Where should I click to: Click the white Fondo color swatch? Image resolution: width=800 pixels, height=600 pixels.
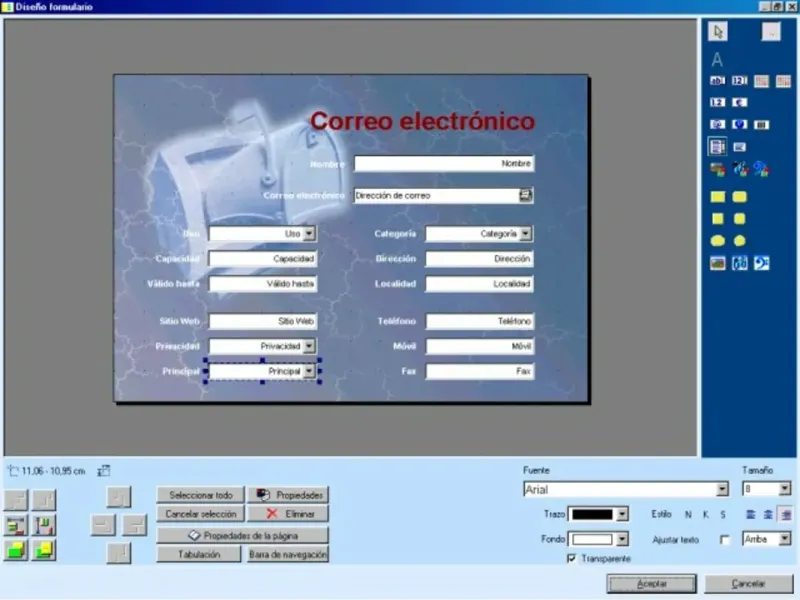[592, 539]
